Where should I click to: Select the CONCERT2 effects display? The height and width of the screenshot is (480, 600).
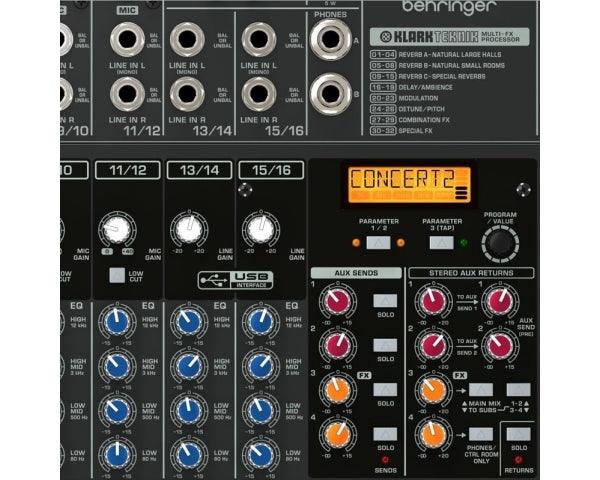[x=409, y=184]
